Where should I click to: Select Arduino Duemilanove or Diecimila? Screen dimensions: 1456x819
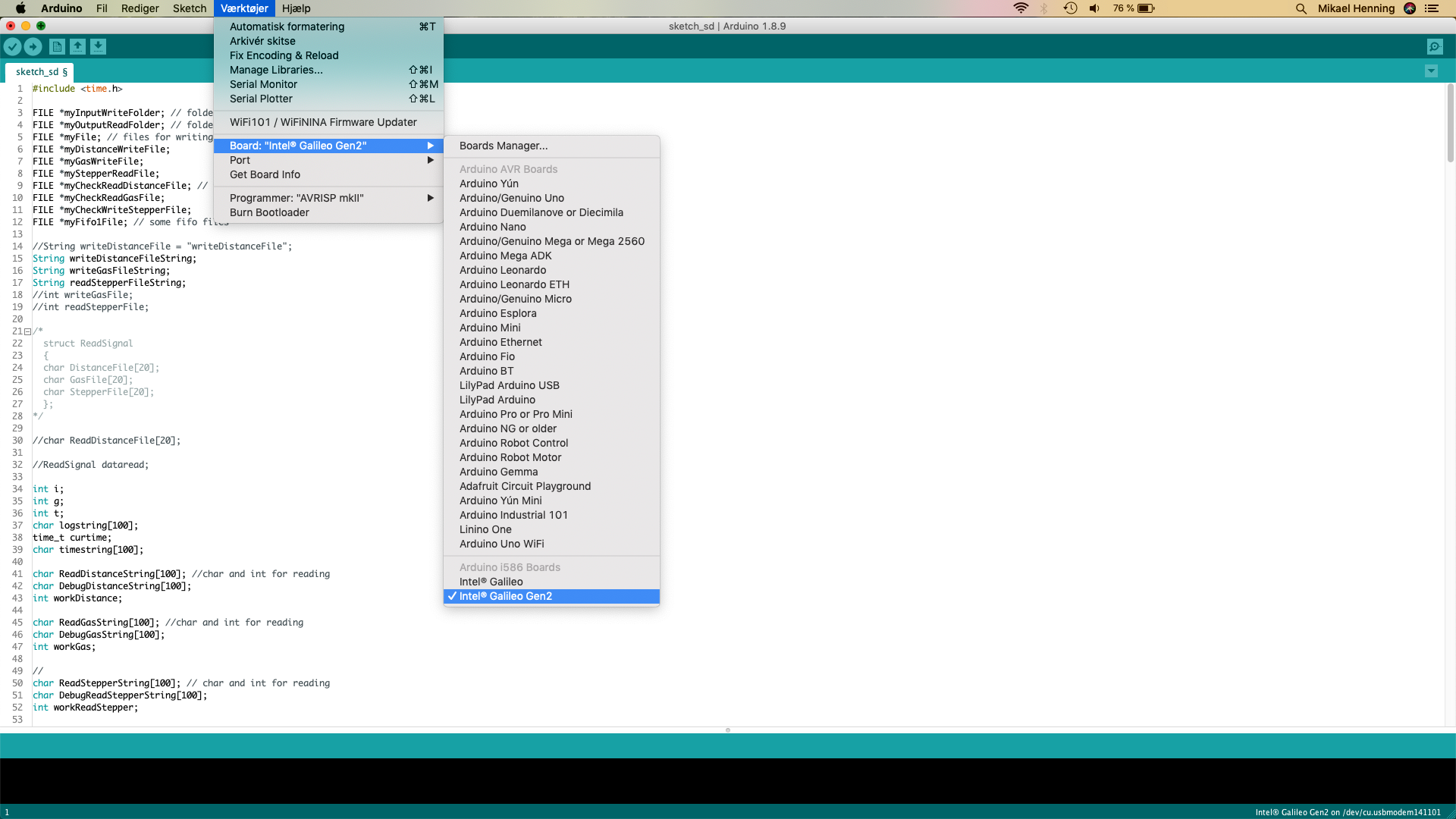[551, 212]
